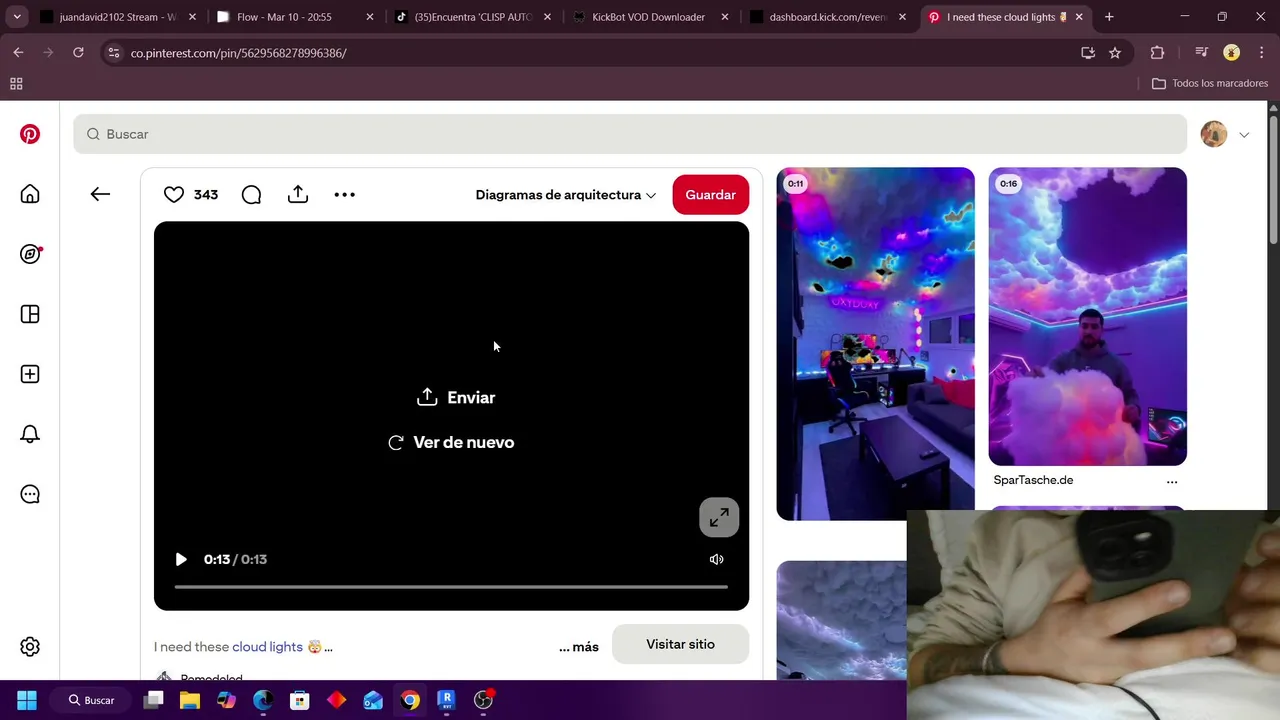The height and width of the screenshot is (720, 1280).
Task: Open browser extensions puzzle icon
Action: (1157, 53)
